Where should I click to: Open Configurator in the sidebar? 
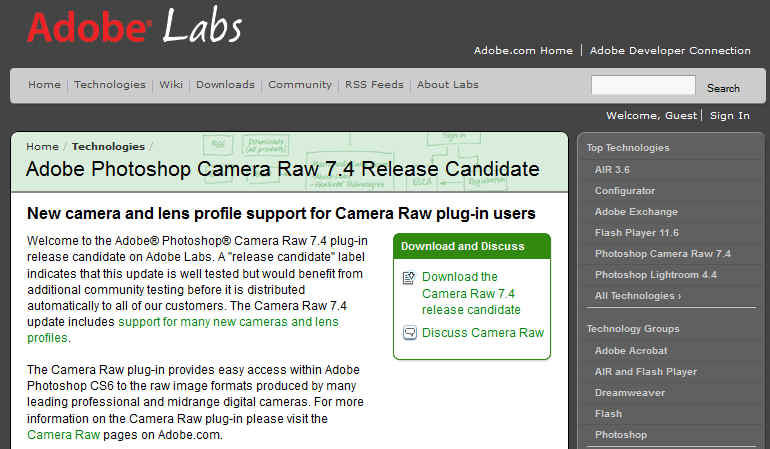(625, 191)
